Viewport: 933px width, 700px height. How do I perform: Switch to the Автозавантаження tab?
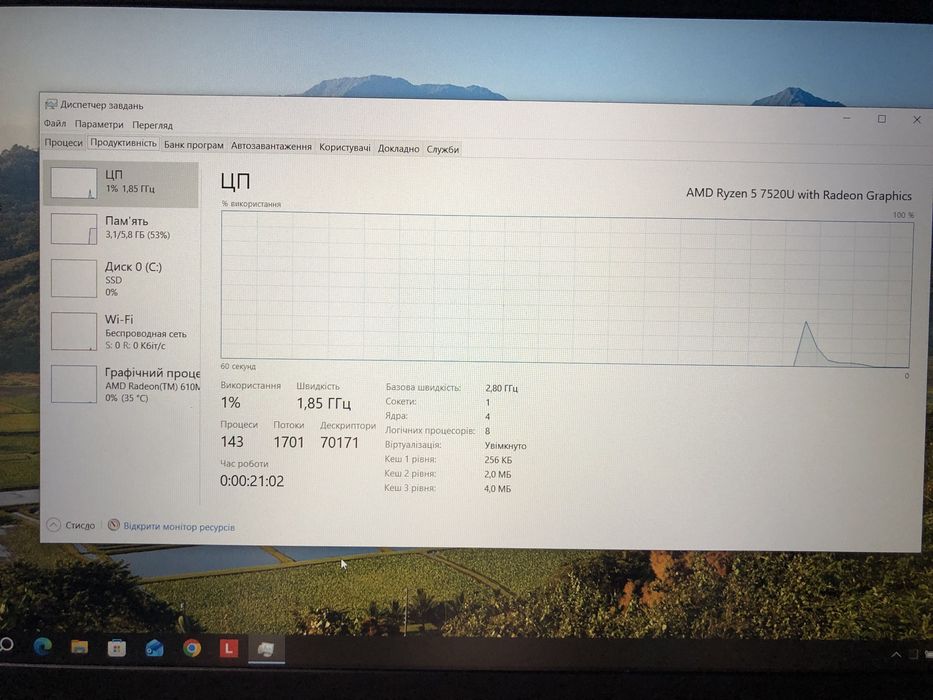(271, 146)
